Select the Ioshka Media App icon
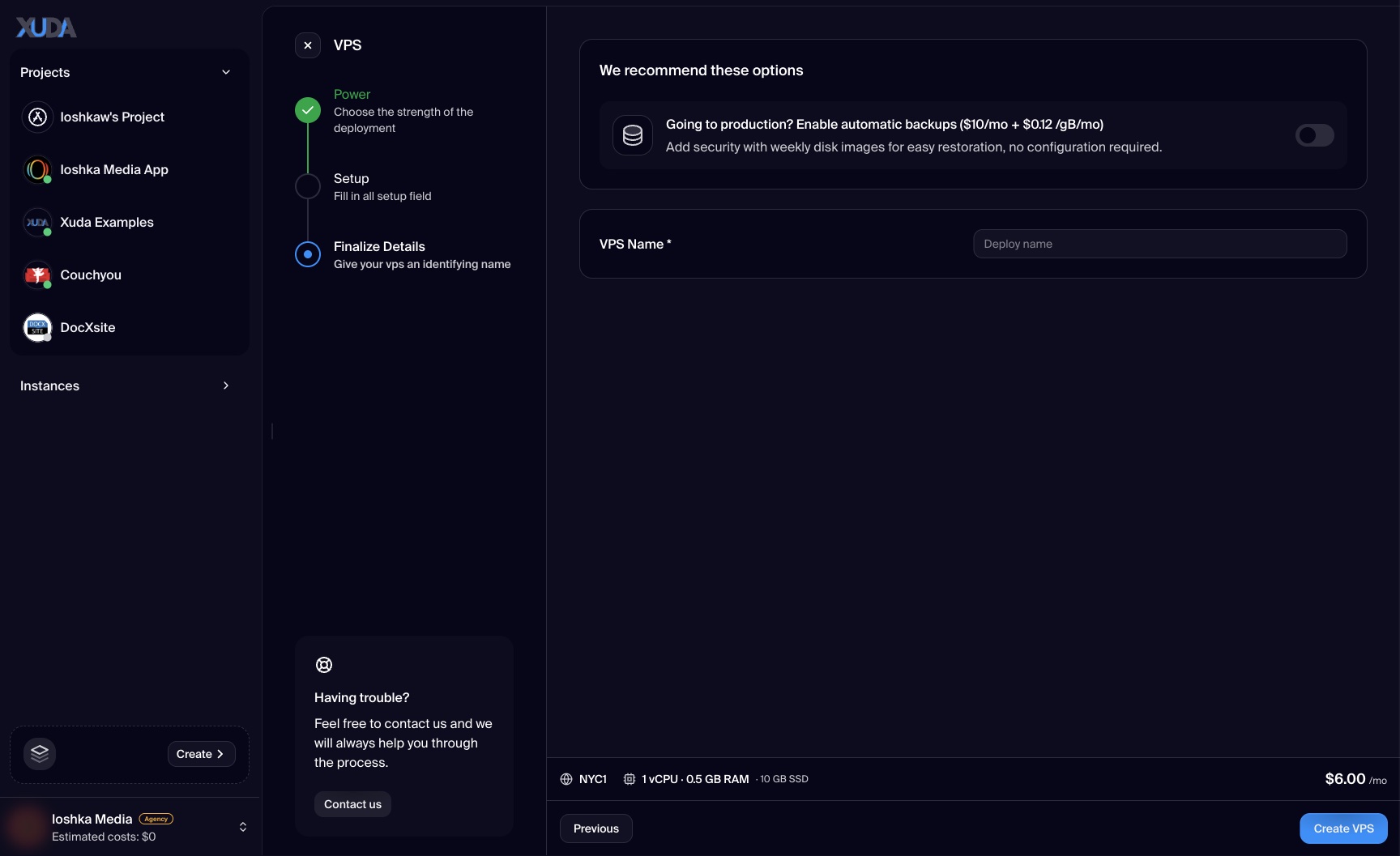This screenshot has width=1400, height=856. pyautogui.click(x=37, y=170)
